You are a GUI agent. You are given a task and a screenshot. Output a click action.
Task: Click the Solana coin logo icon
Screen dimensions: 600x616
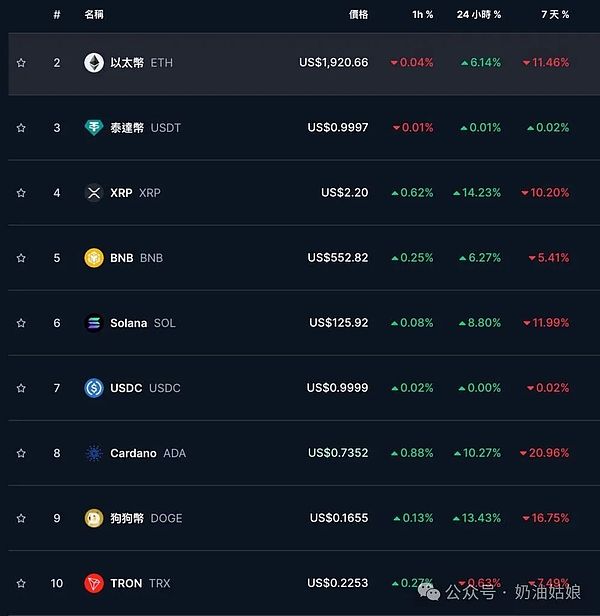point(94,323)
